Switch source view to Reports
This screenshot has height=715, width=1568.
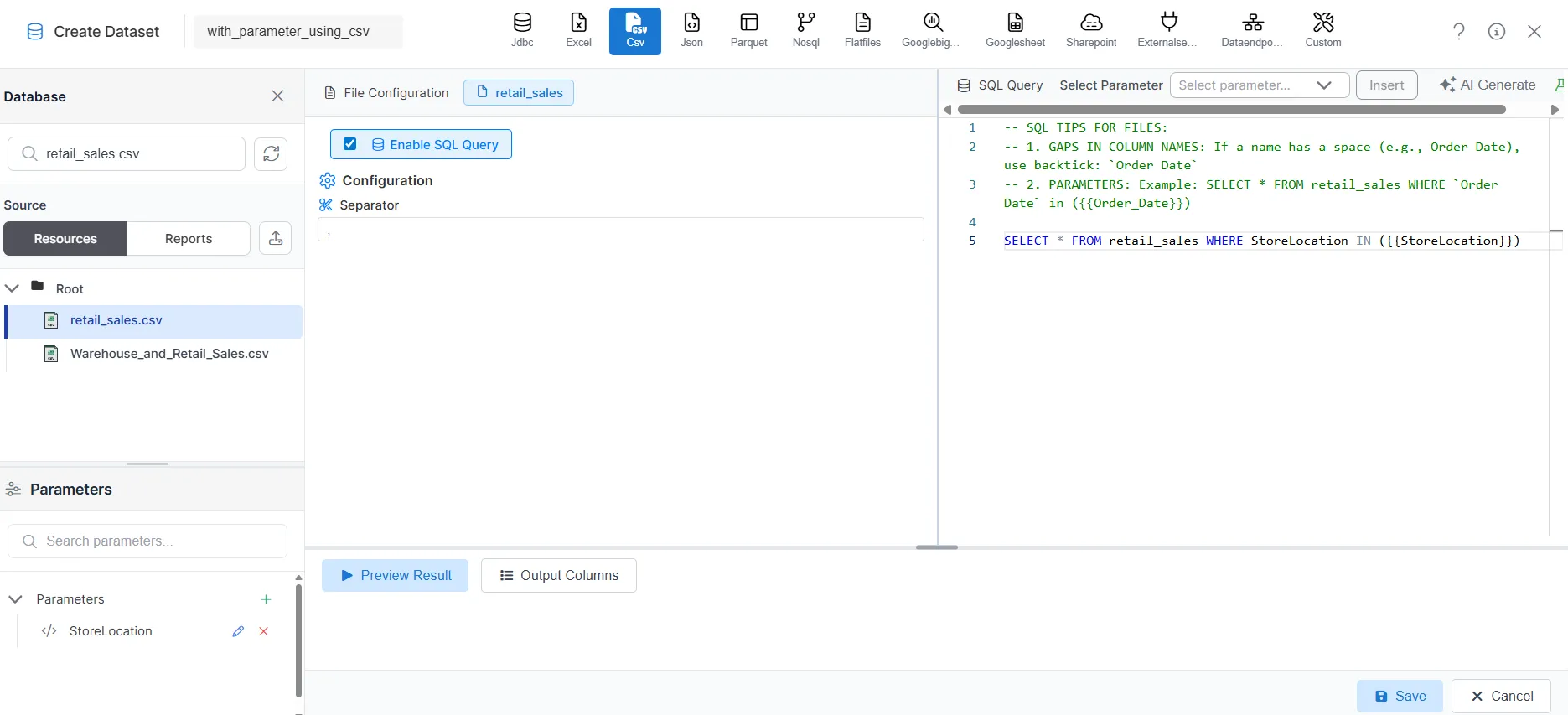click(x=189, y=239)
